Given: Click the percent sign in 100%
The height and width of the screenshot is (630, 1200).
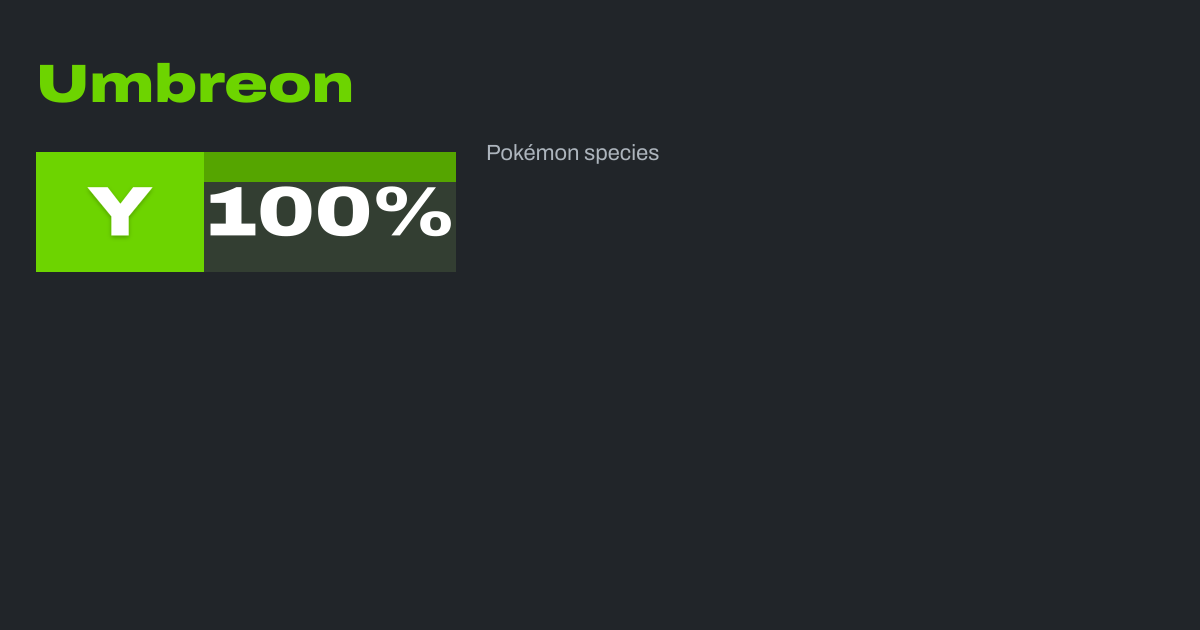Looking at the screenshot, I should click(x=420, y=212).
